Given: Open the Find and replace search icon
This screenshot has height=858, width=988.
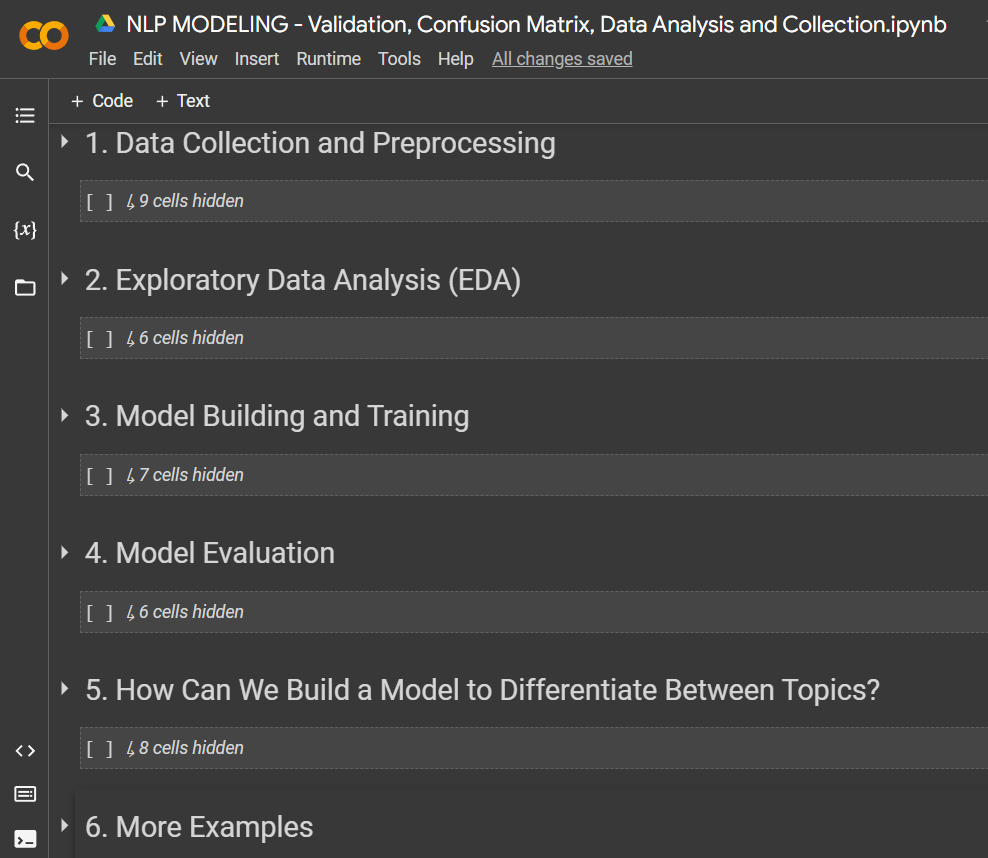Looking at the screenshot, I should [x=25, y=173].
